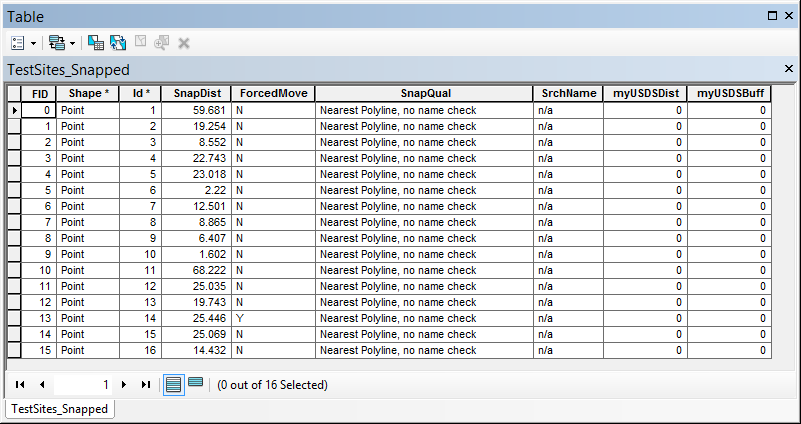Go to the next record
801x424 pixels.
click(x=124, y=385)
